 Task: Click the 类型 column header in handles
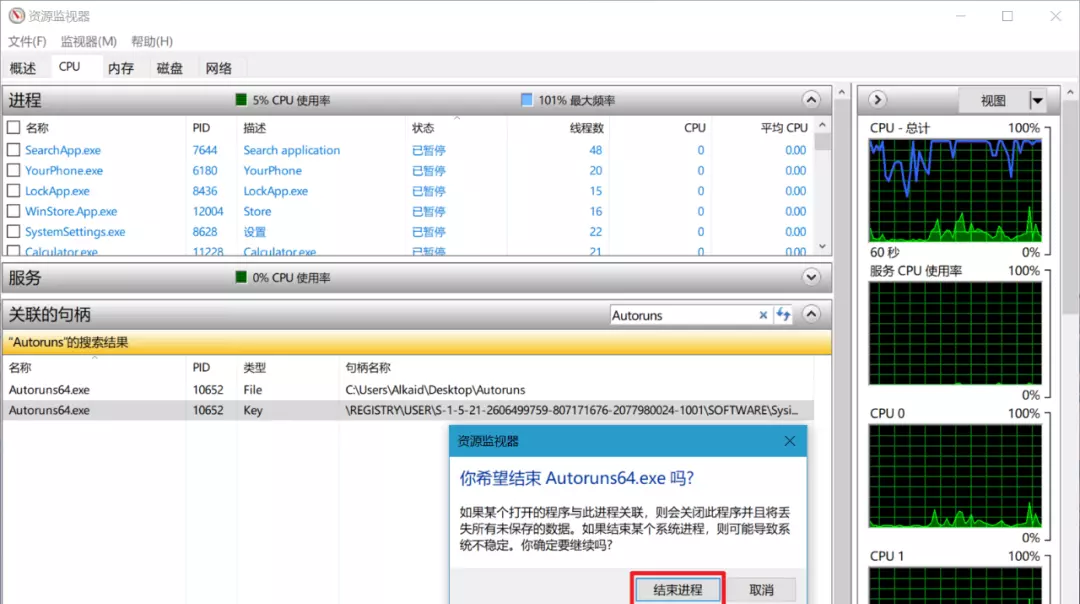click(254, 368)
